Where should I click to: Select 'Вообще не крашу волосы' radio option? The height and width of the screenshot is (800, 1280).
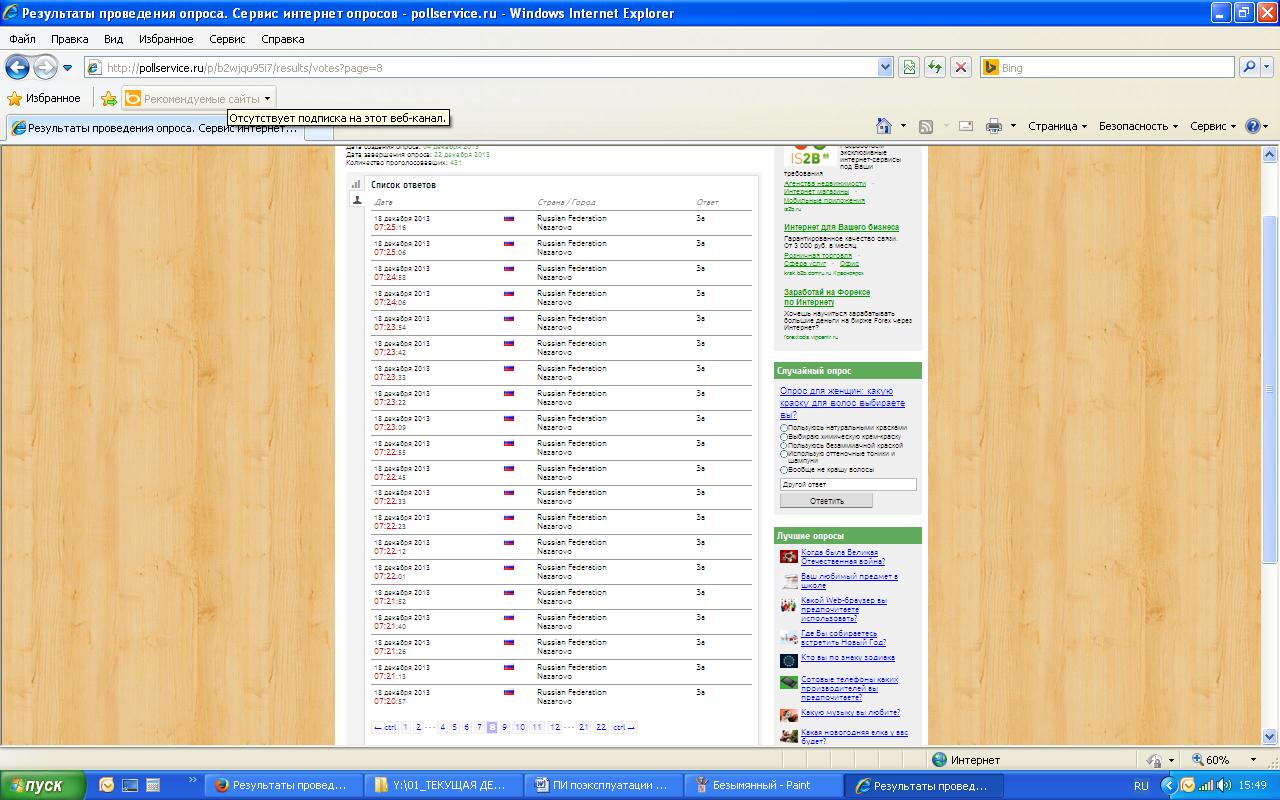[784, 470]
